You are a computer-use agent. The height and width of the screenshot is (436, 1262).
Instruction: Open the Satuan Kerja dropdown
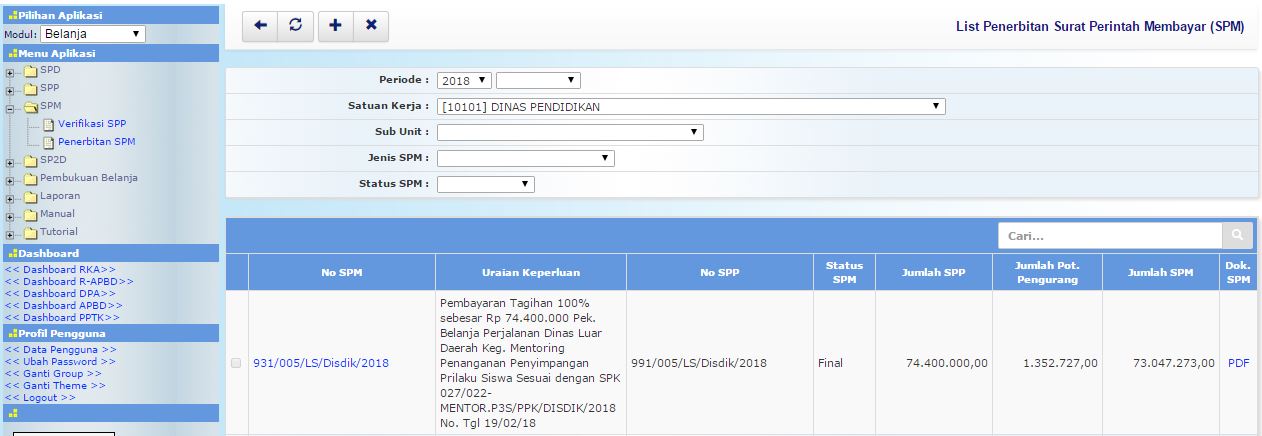(x=690, y=106)
